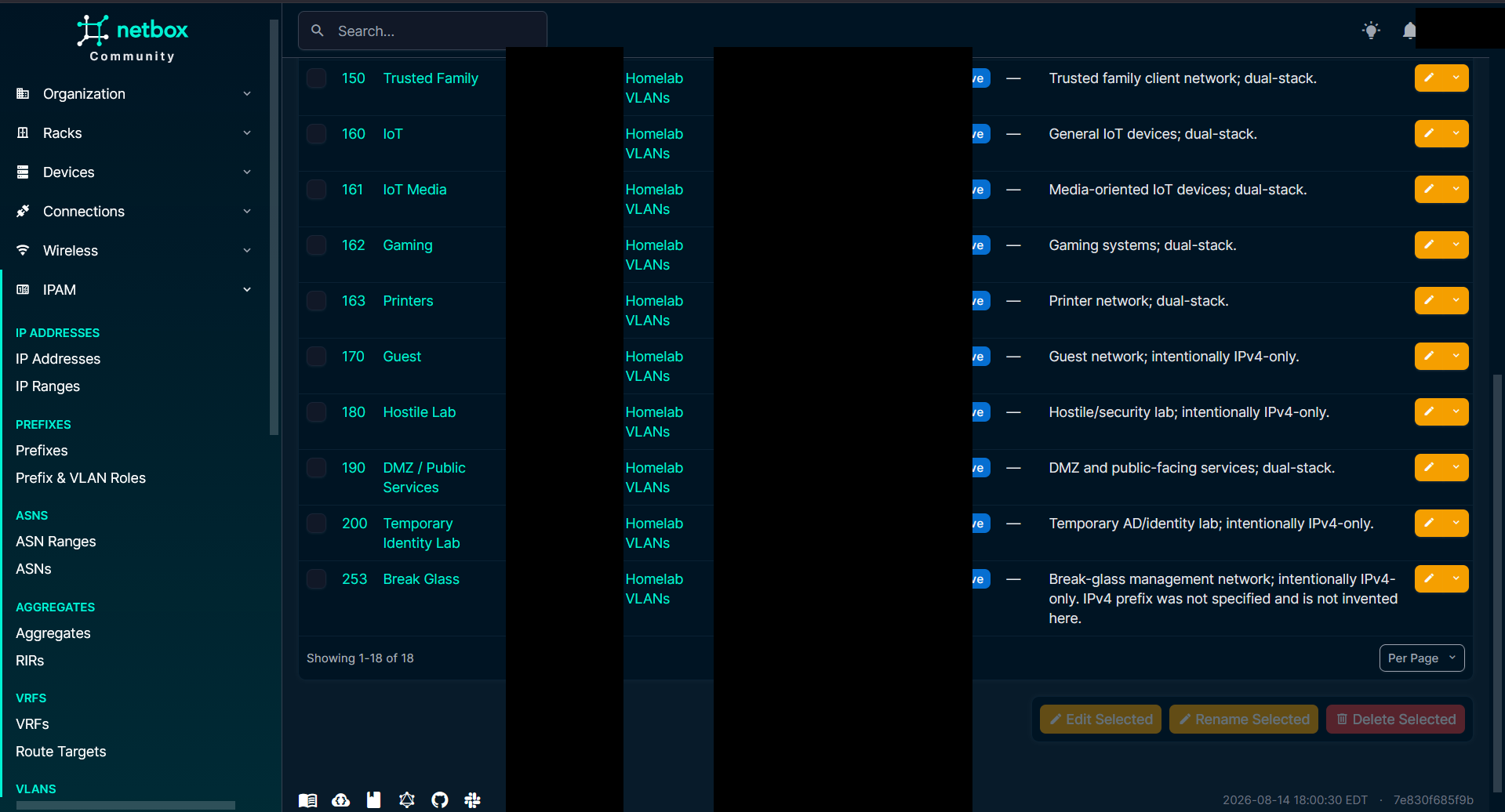The image size is (1505, 812).
Task: Click the sidebar horizontal scrollbar
Action: (x=125, y=805)
